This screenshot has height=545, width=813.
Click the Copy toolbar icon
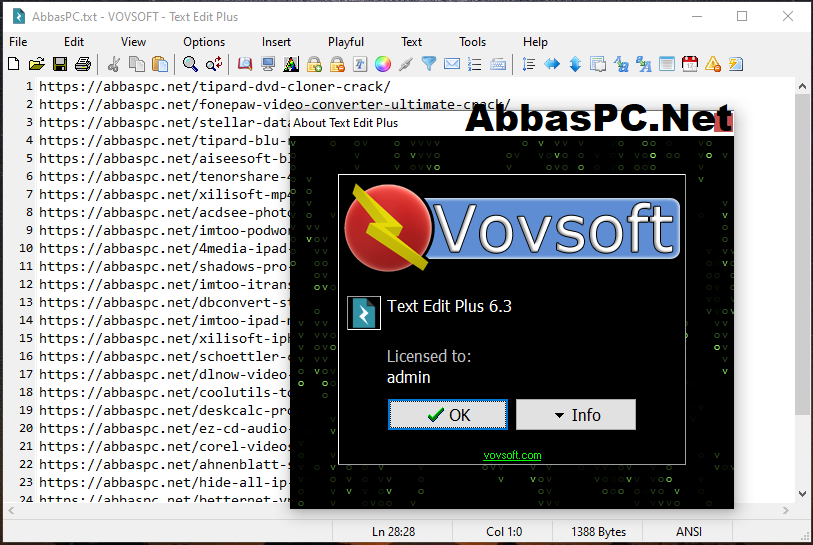pos(137,64)
